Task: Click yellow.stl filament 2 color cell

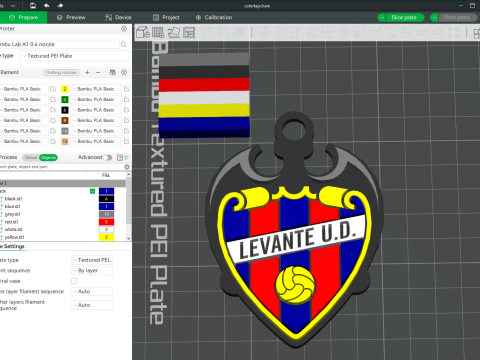Action: [106, 237]
